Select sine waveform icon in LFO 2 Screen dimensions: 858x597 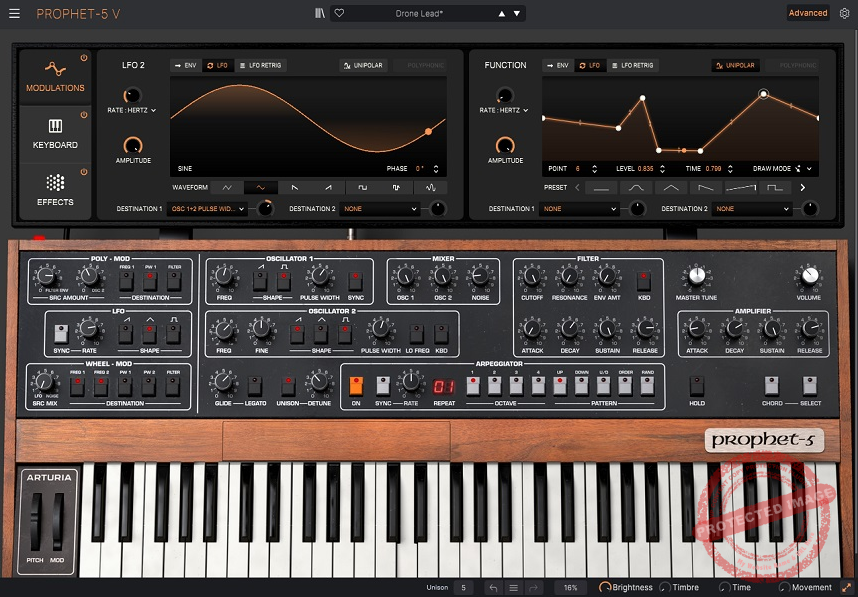[261, 188]
